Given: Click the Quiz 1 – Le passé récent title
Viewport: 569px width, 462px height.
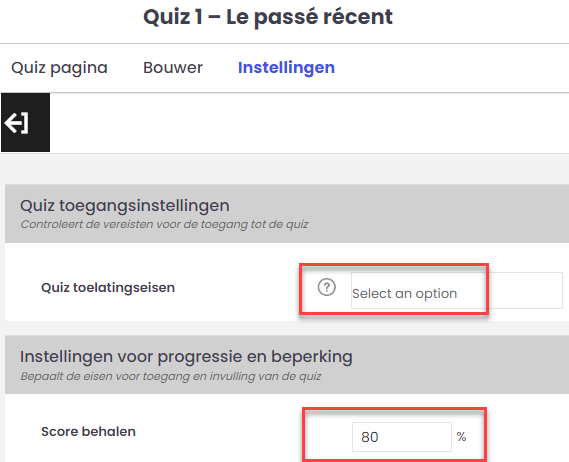Looking at the screenshot, I should (268, 17).
